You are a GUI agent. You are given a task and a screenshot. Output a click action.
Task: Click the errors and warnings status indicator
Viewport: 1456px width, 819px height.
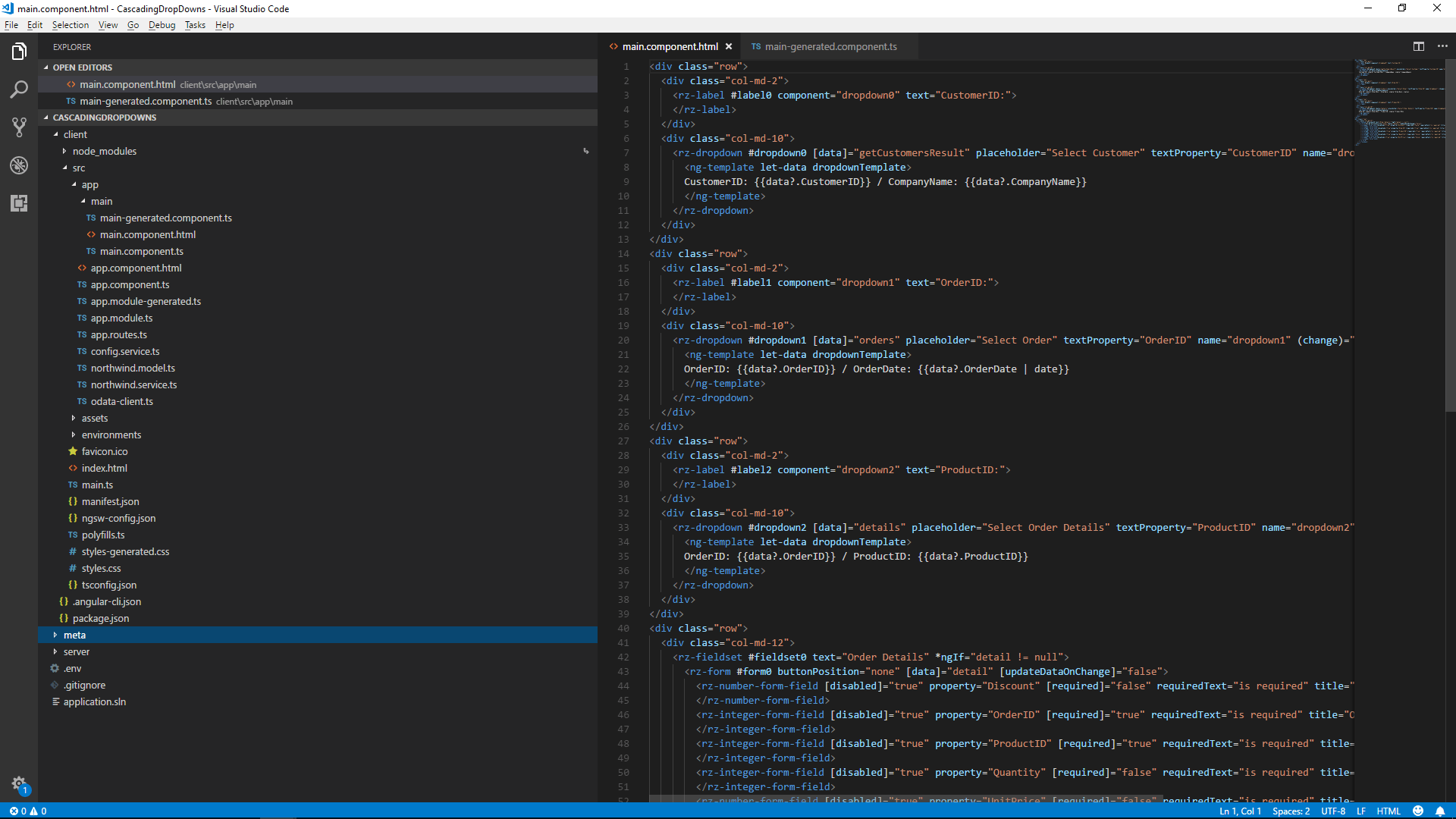[x=28, y=811]
